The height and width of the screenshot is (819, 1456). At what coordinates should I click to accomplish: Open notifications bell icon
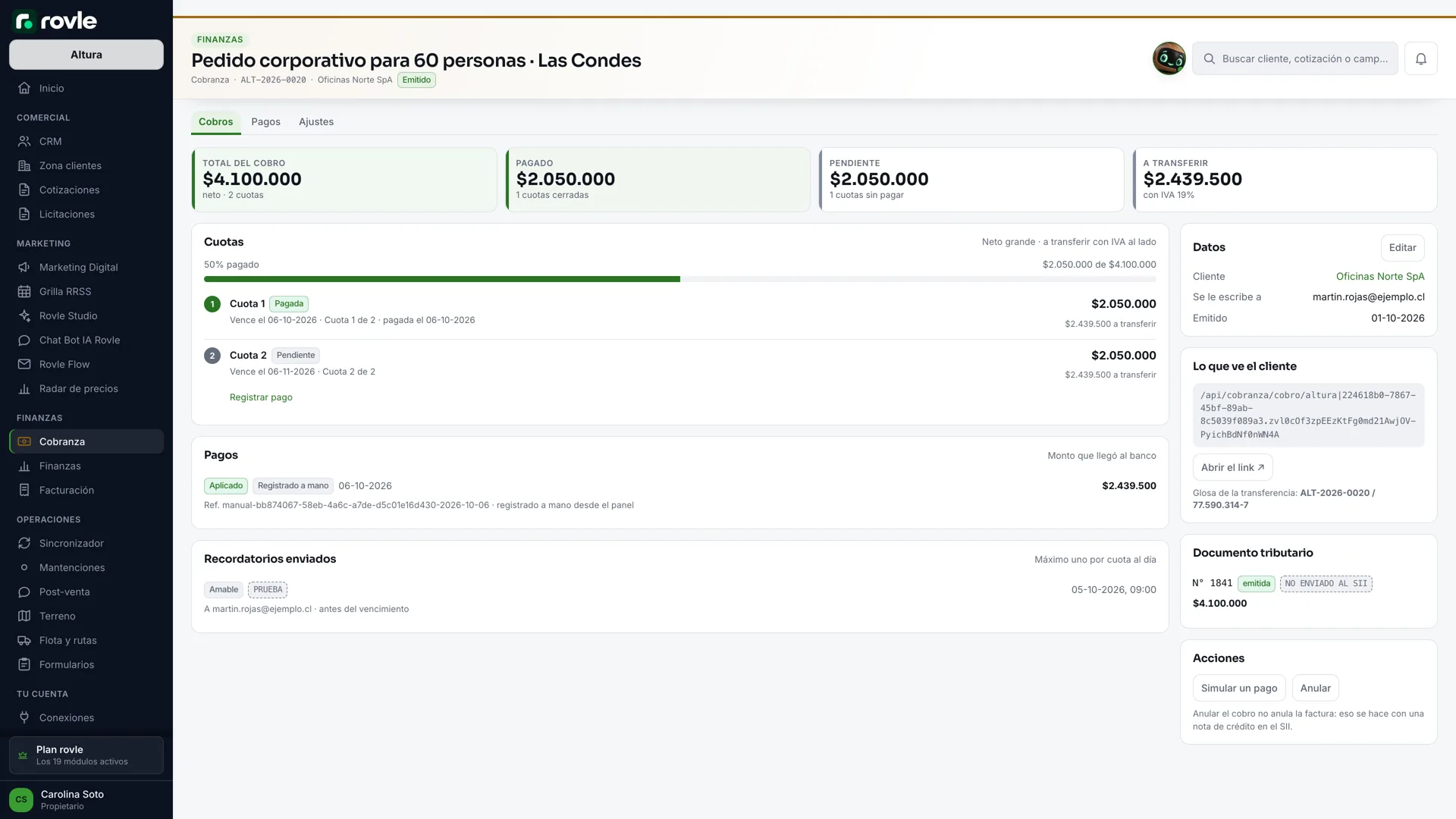[x=1421, y=58]
